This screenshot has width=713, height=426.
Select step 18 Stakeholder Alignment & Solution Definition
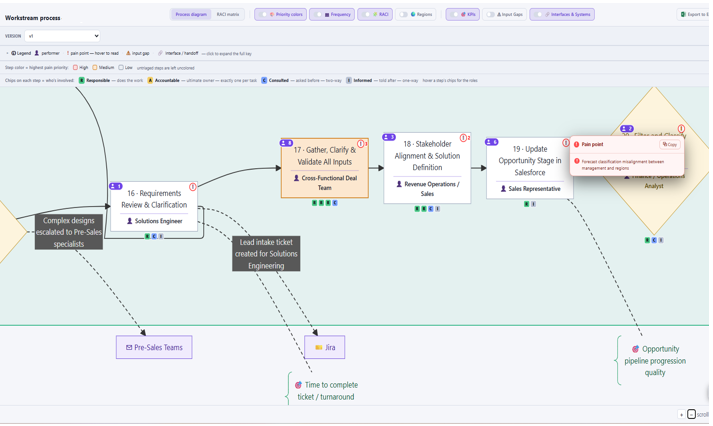pyautogui.click(x=427, y=168)
